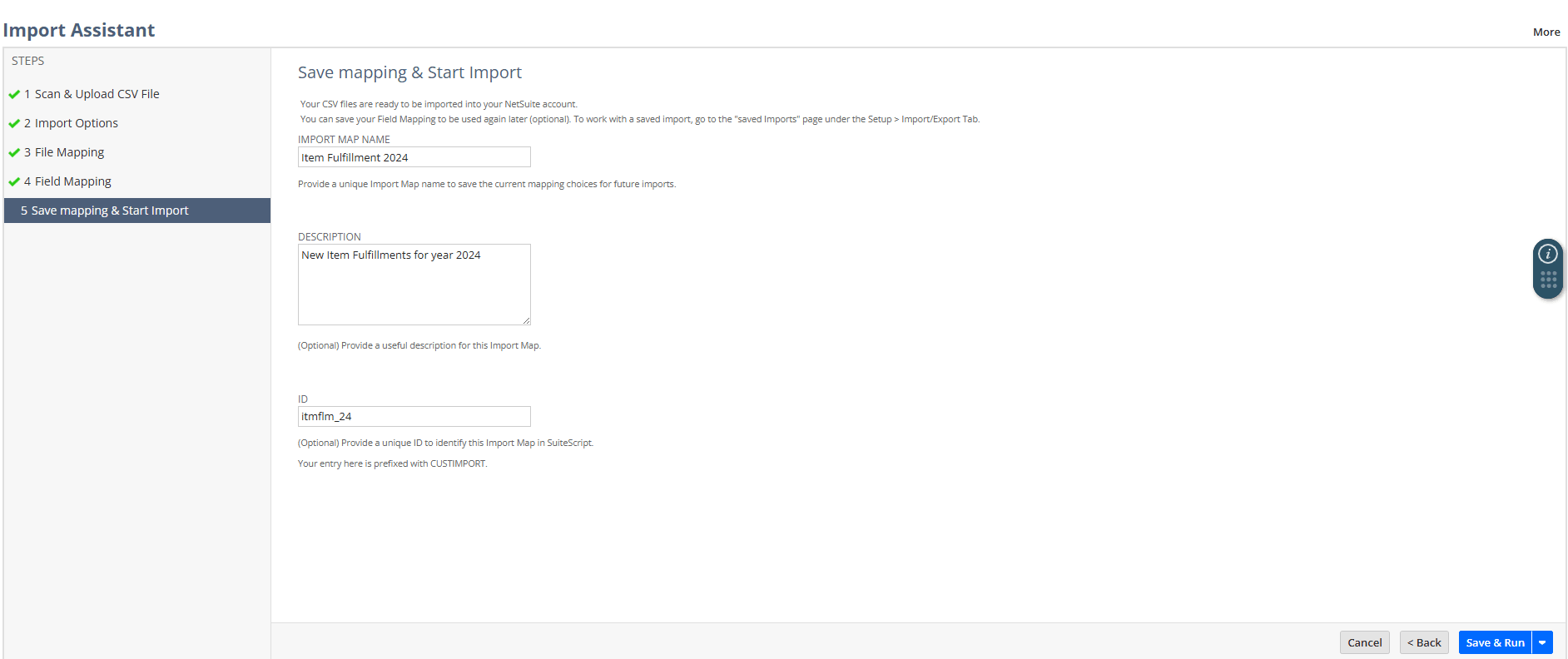The width and height of the screenshot is (1568, 659).
Task: Open the info help icon
Action: pyautogui.click(x=1548, y=254)
